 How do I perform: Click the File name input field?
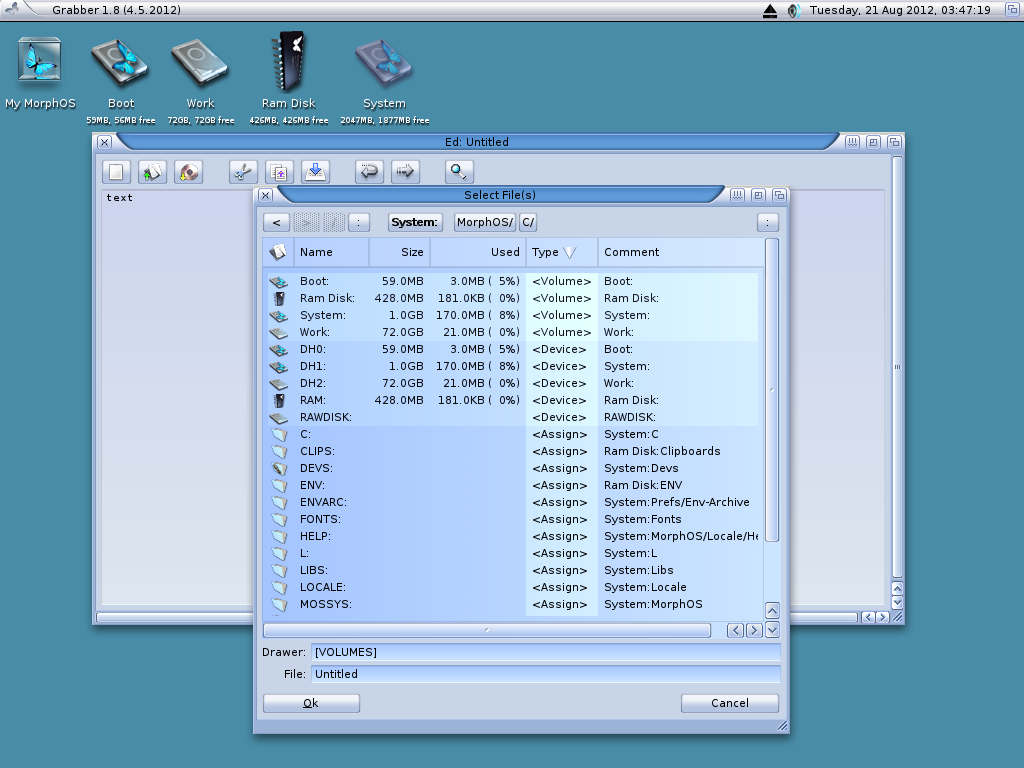[x=545, y=674]
